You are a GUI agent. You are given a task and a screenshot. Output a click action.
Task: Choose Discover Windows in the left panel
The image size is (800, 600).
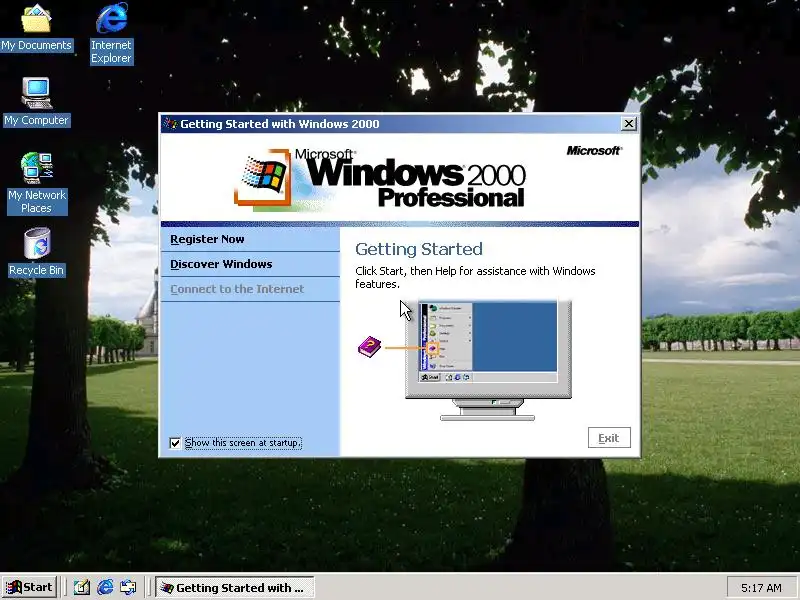pos(250,264)
